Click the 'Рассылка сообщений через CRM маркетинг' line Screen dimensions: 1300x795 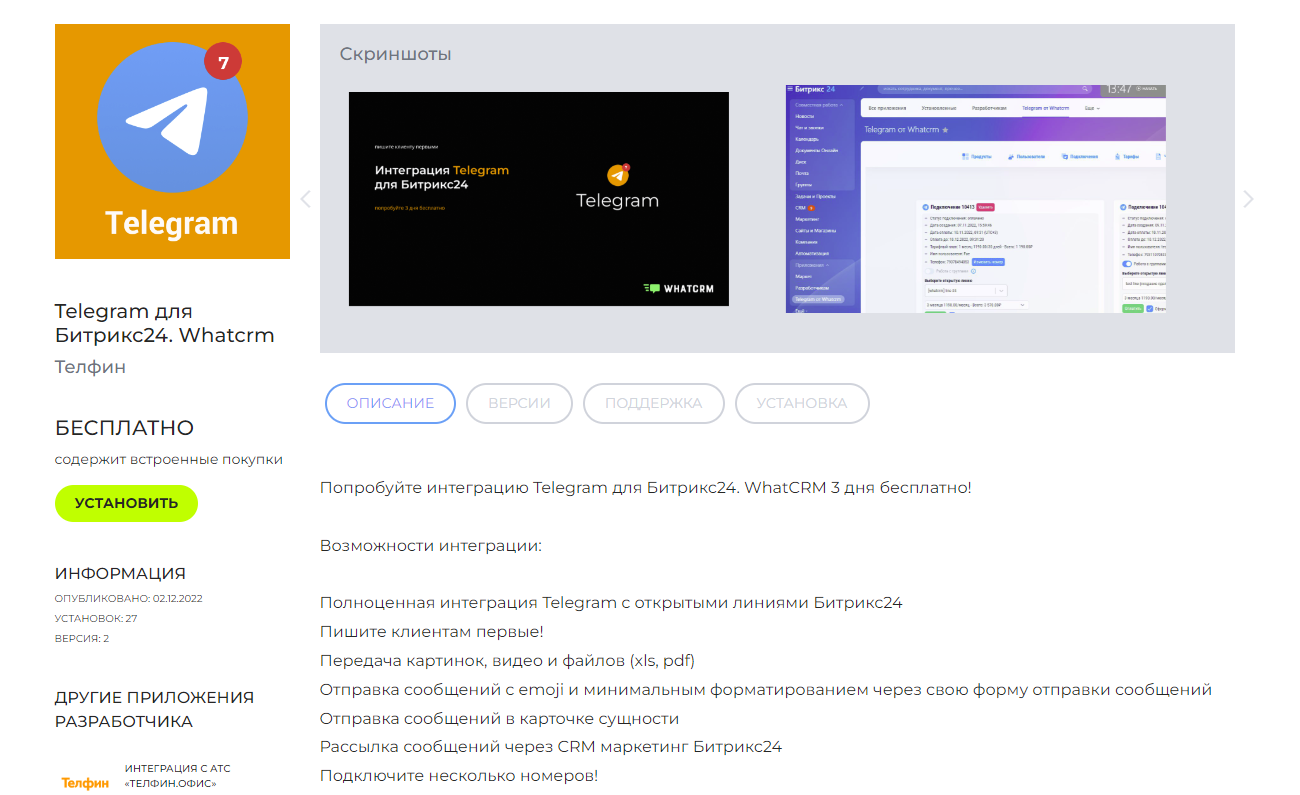point(551,747)
